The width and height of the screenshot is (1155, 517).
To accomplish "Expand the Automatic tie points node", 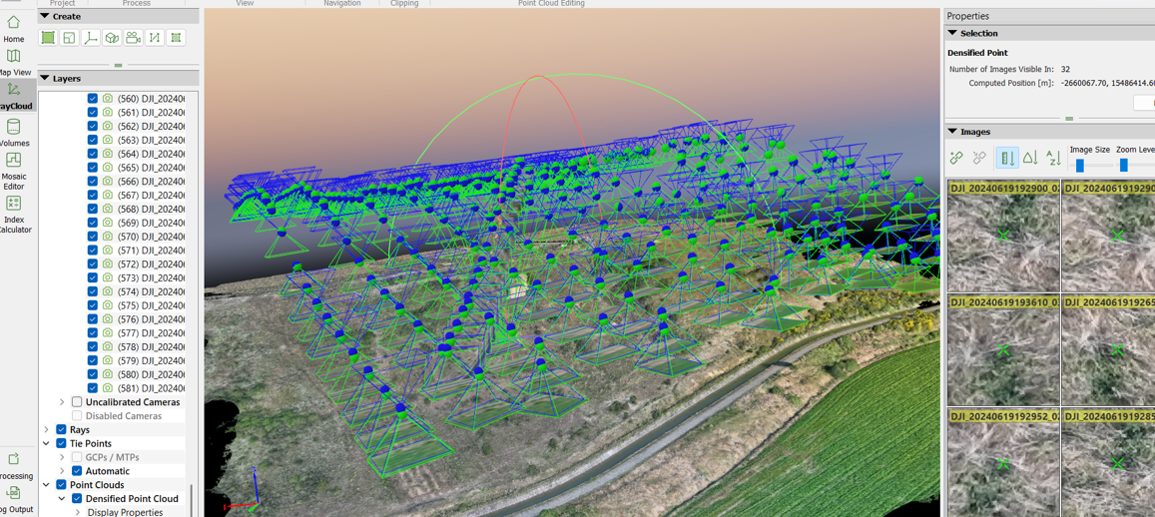I will [x=61, y=471].
